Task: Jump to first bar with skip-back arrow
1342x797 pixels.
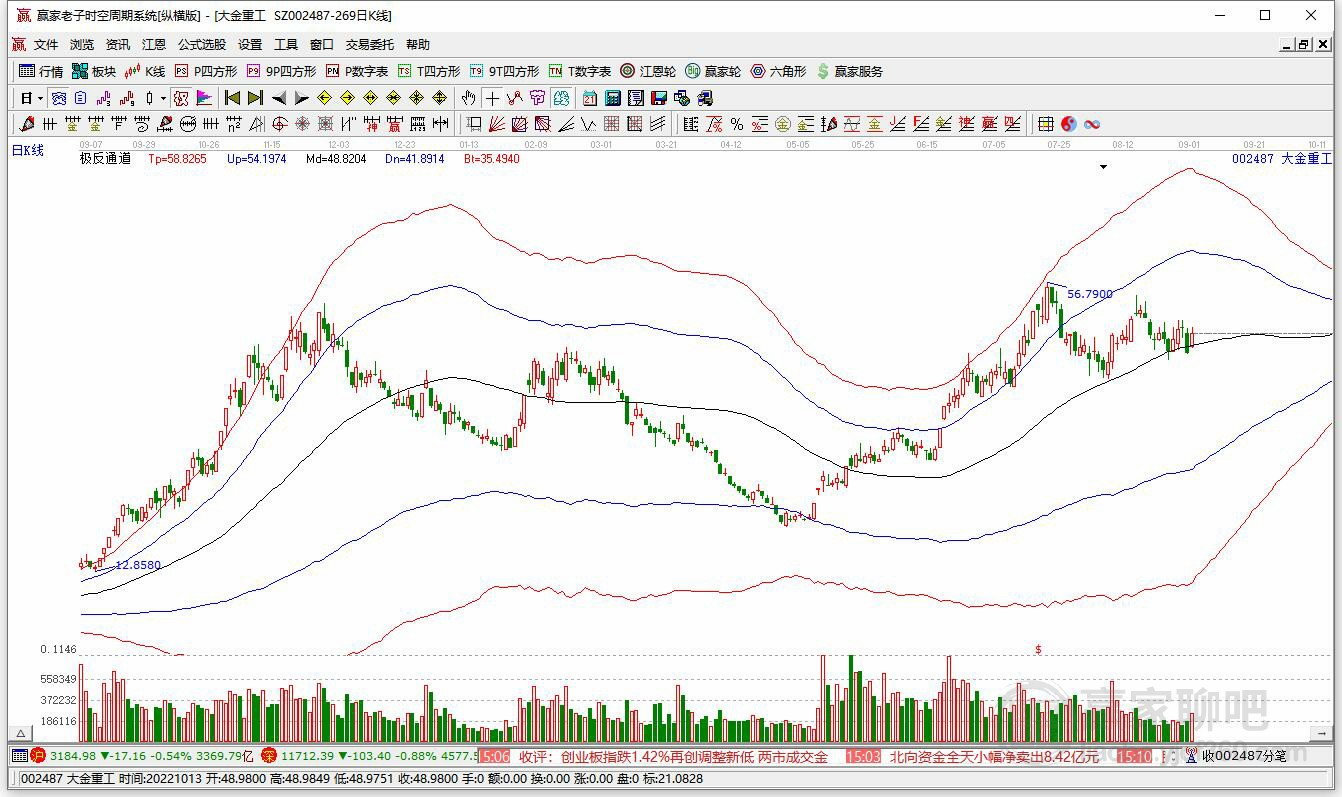Action: point(232,98)
